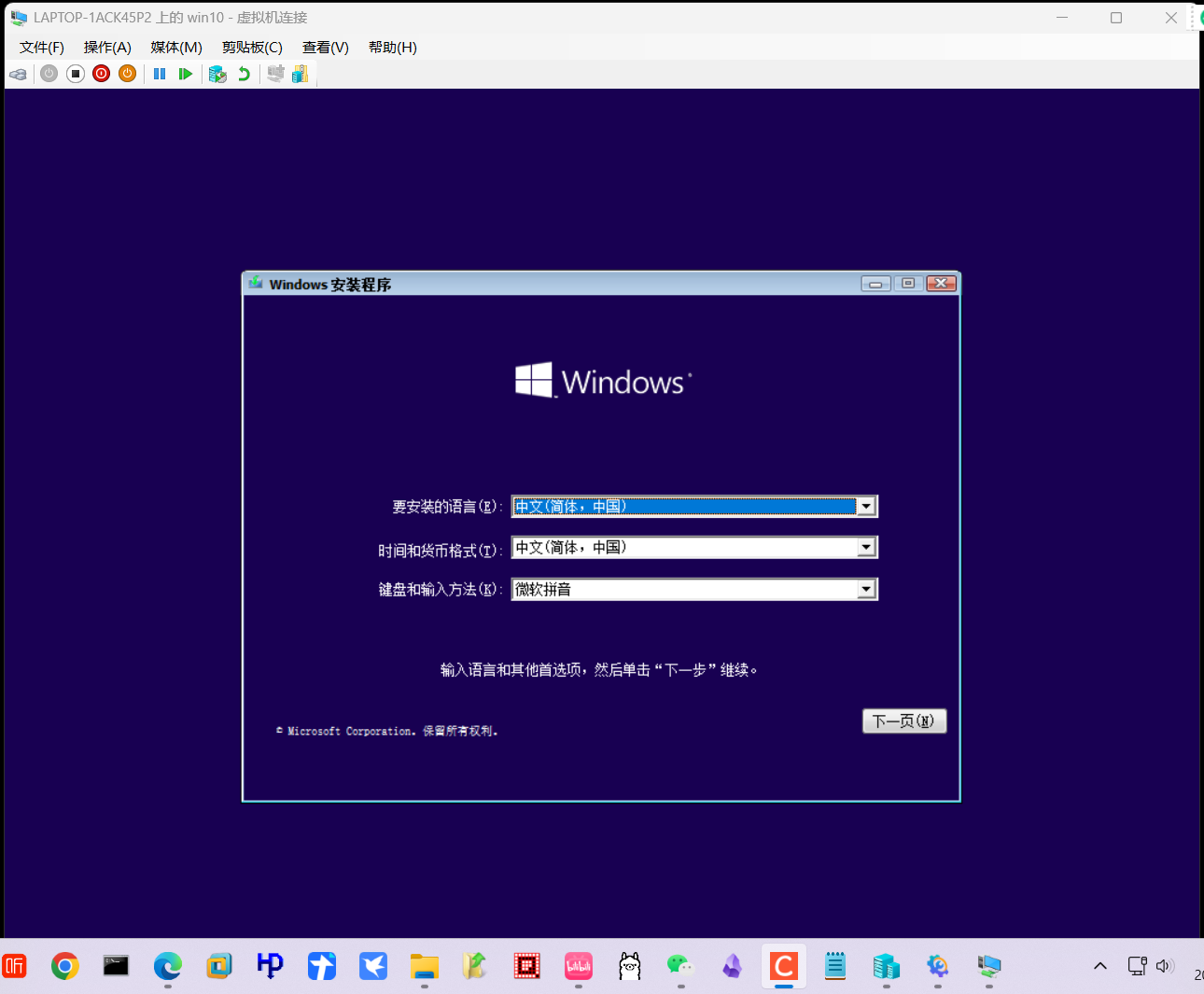
Task: Create a checkpoint using the toolbar icon
Action: (217, 74)
